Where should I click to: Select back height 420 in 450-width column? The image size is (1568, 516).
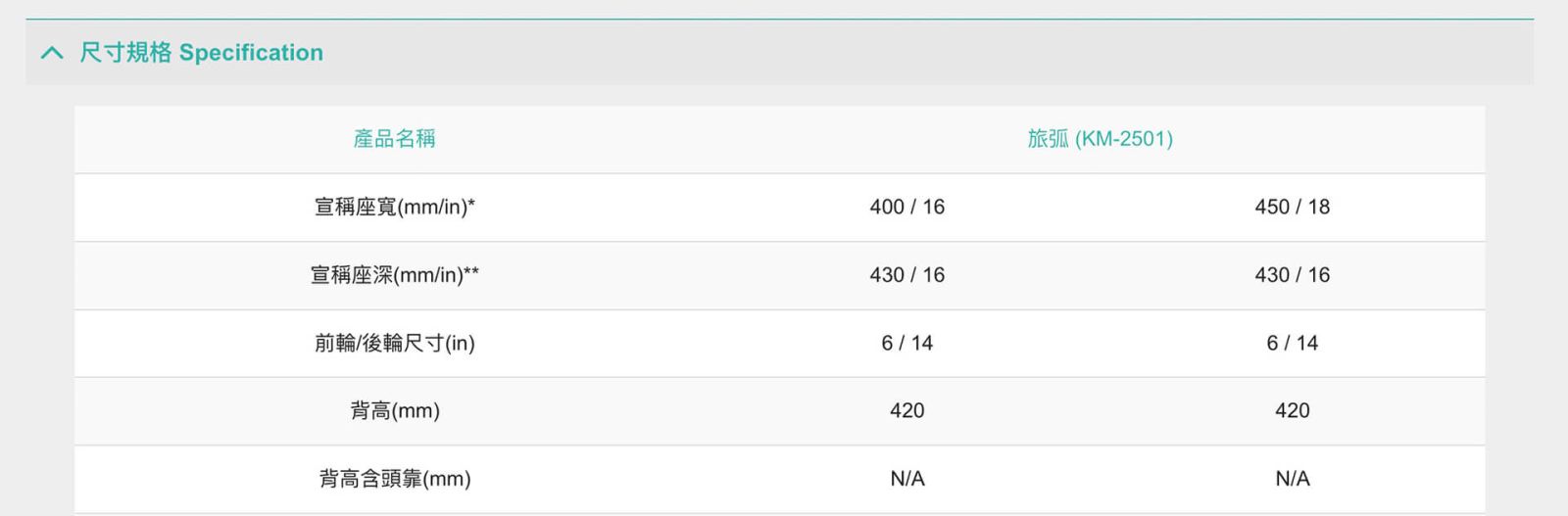click(x=1292, y=410)
